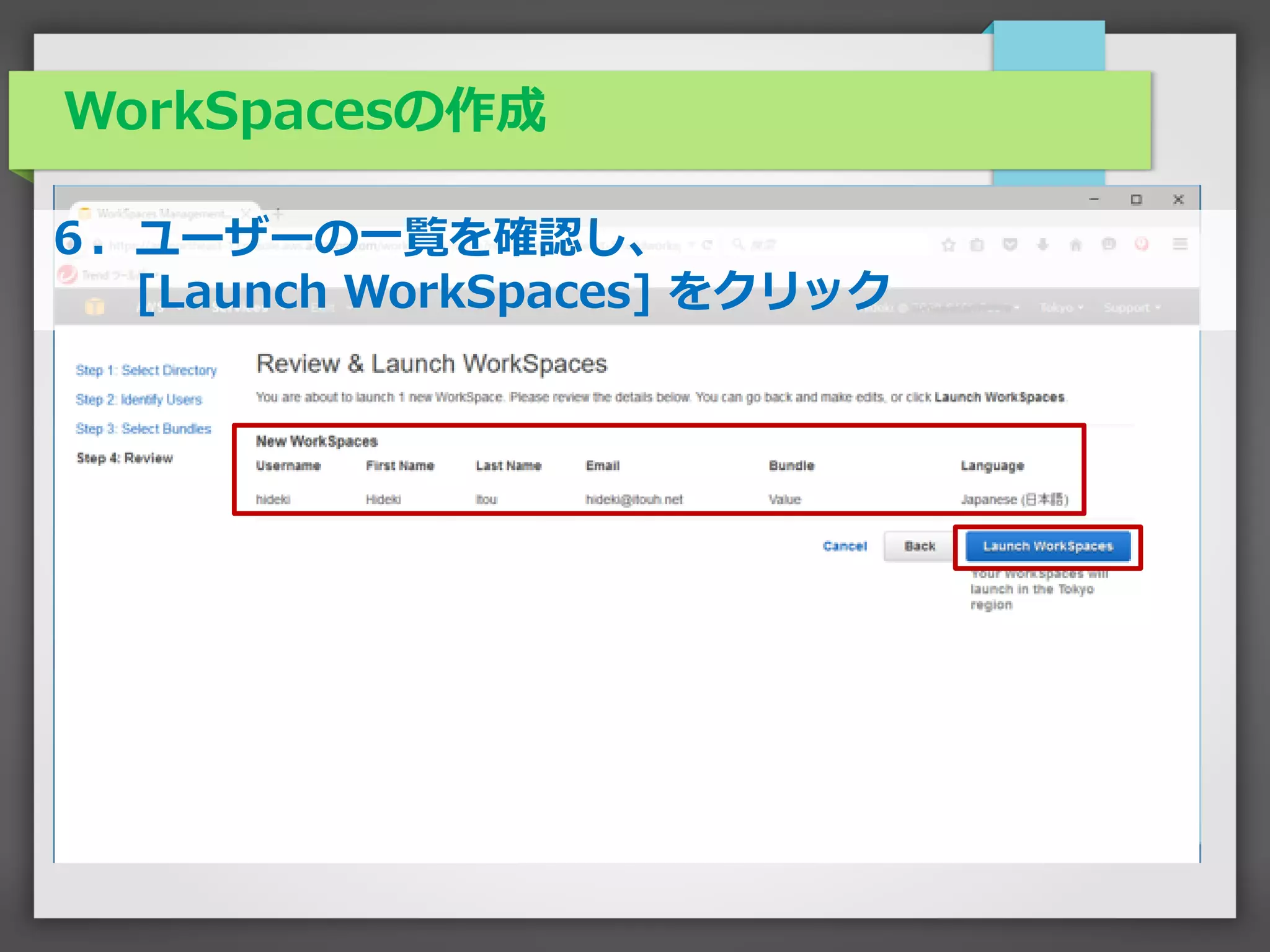The image size is (1270, 952).
Task: Click the browser home icon
Action: point(1076,245)
